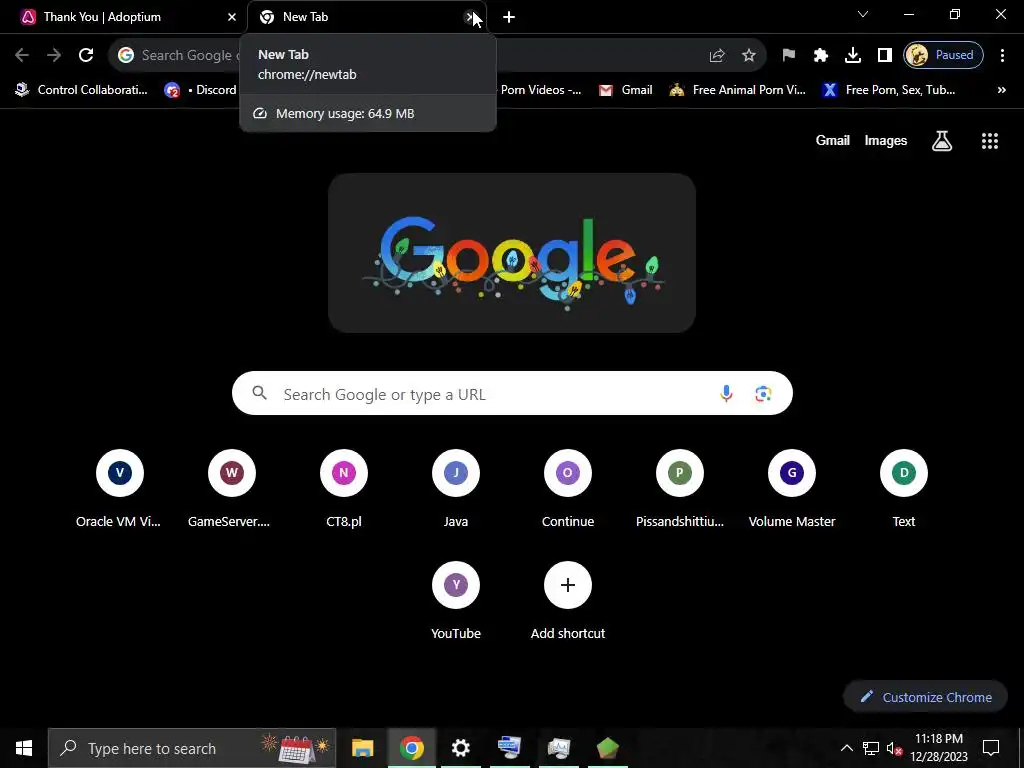Start voice search with microphone icon
Screen dimensions: 1024x768
726,393
